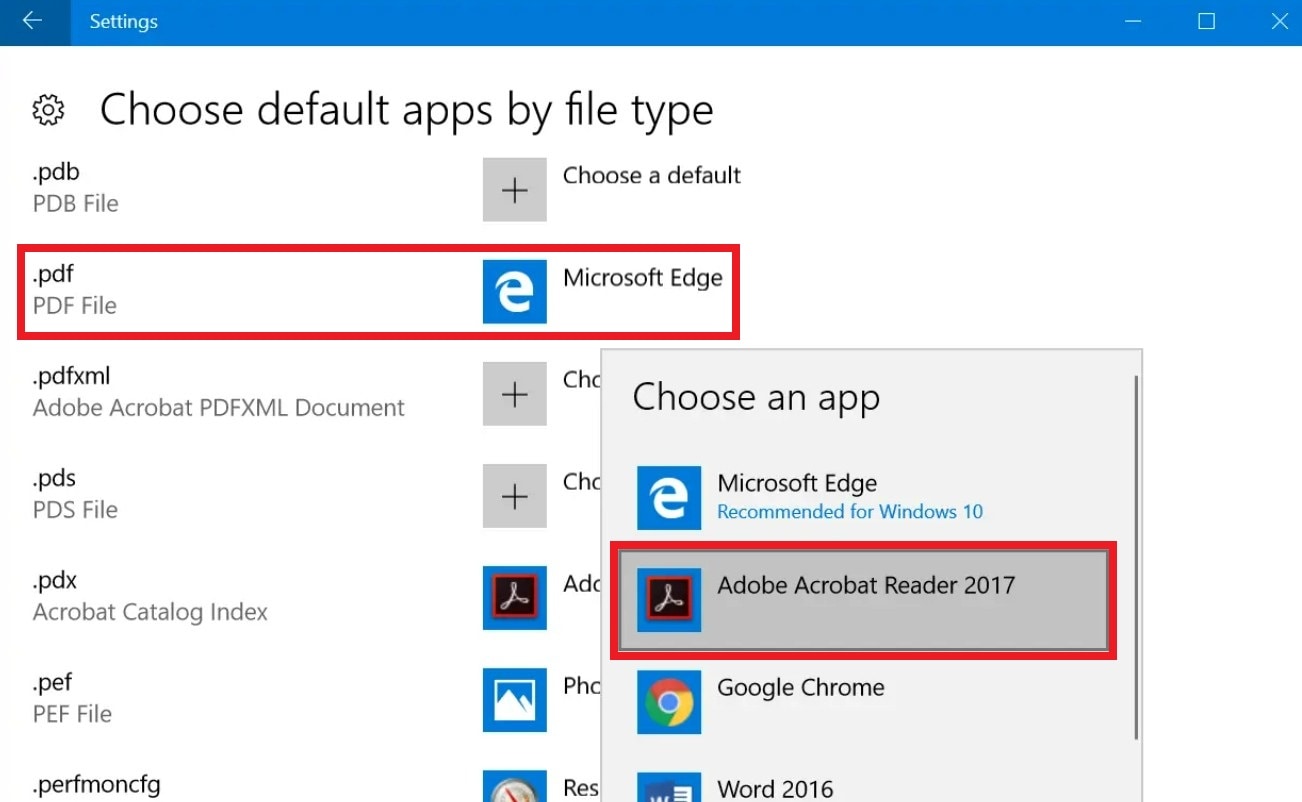Image resolution: width=1302 pixels, height=802 pixels.
Task: Click the Microsoft Edge icon beside .pdf
Action: (514, 292)
